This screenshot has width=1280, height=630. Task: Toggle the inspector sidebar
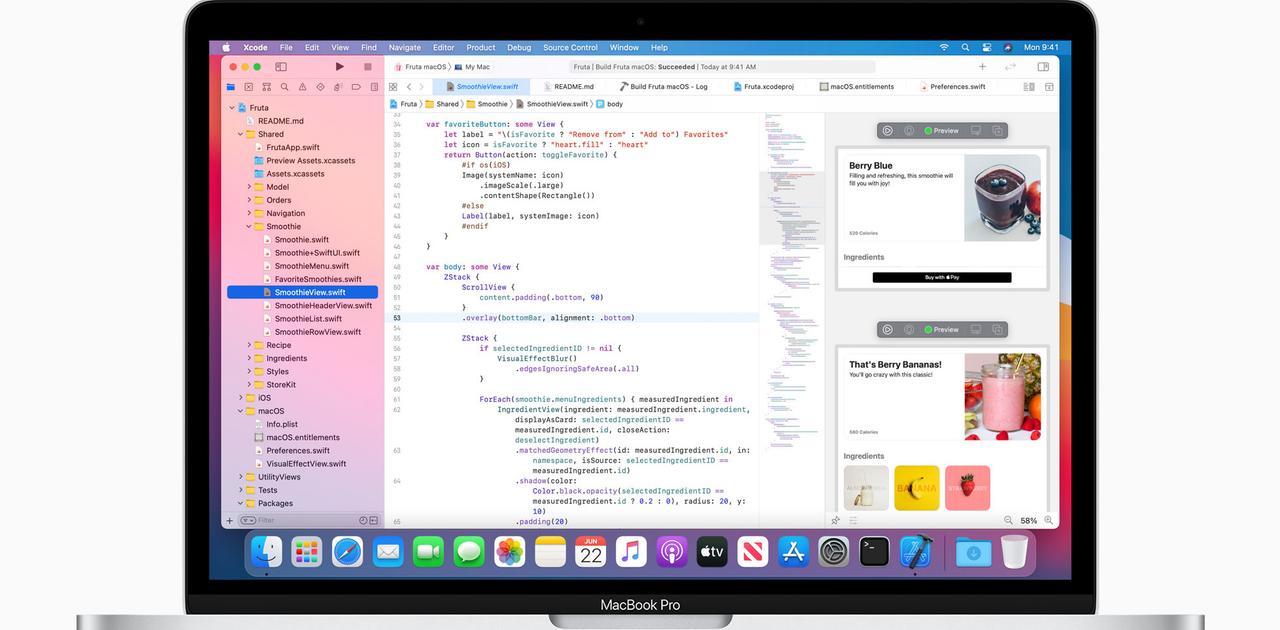pyautogui.click(x=1043, y=67)
